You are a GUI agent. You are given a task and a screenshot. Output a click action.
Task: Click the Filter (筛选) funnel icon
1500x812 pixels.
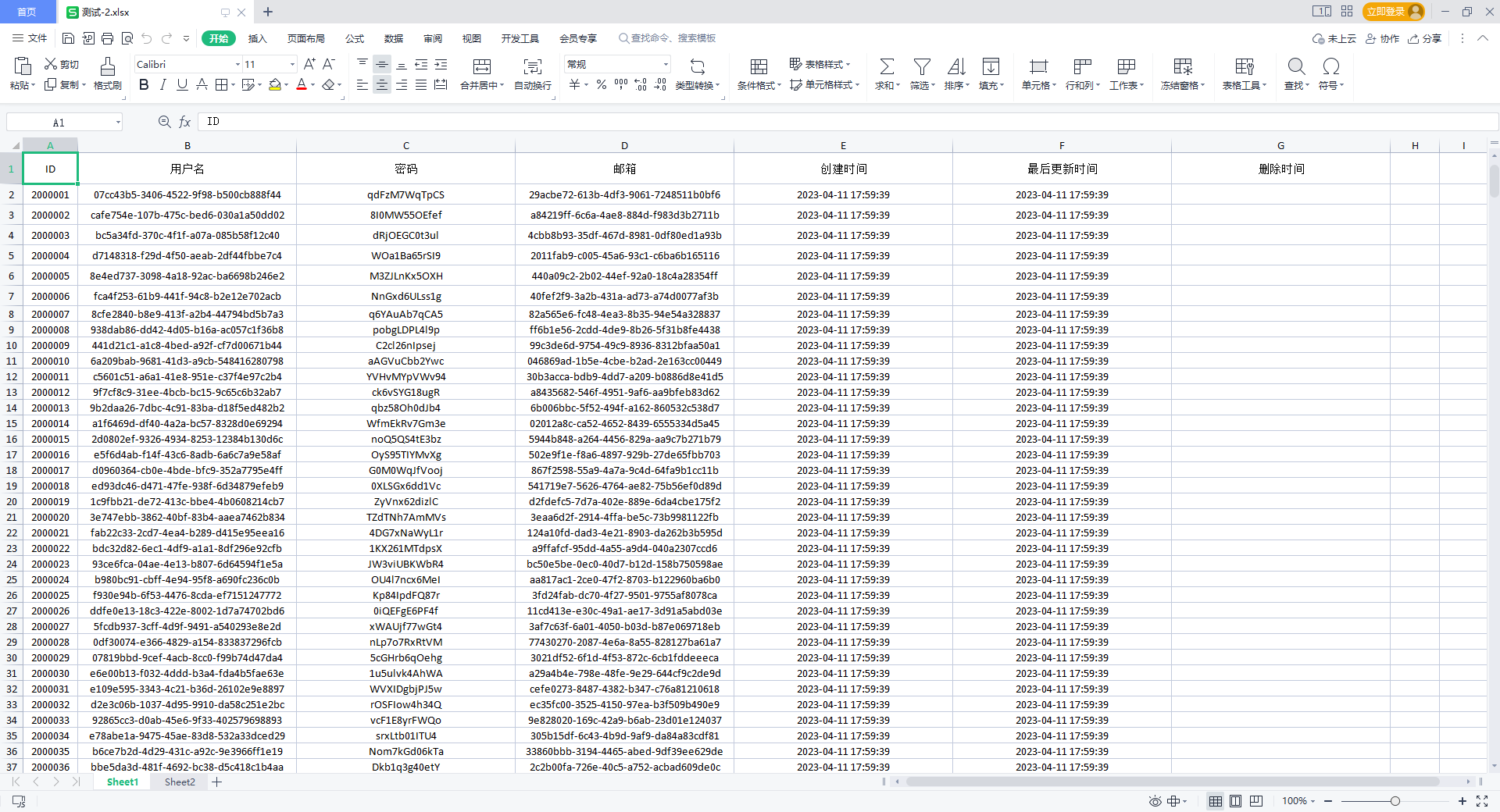pos(922,66)
